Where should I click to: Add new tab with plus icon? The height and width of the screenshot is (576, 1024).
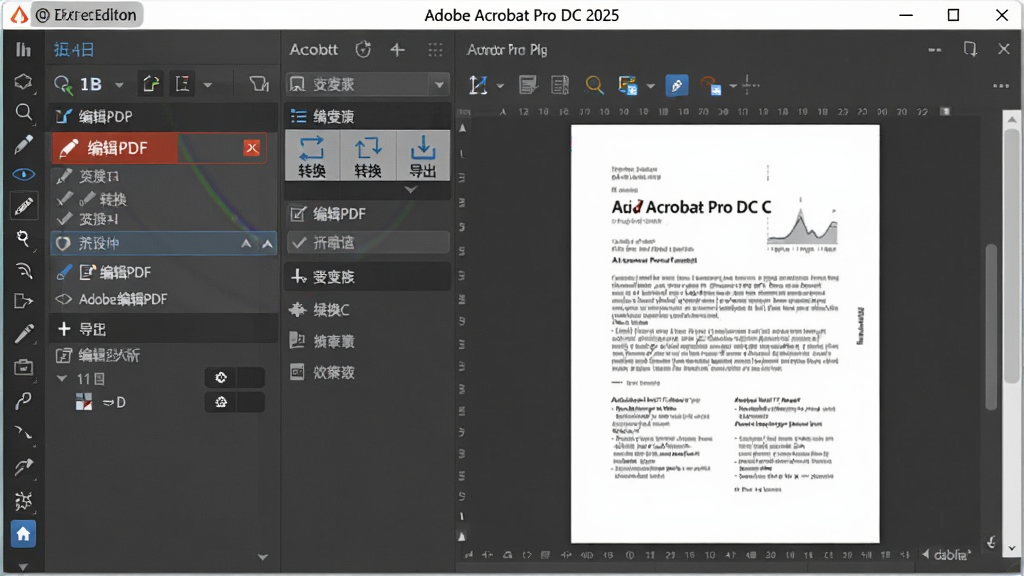[397, 50]
